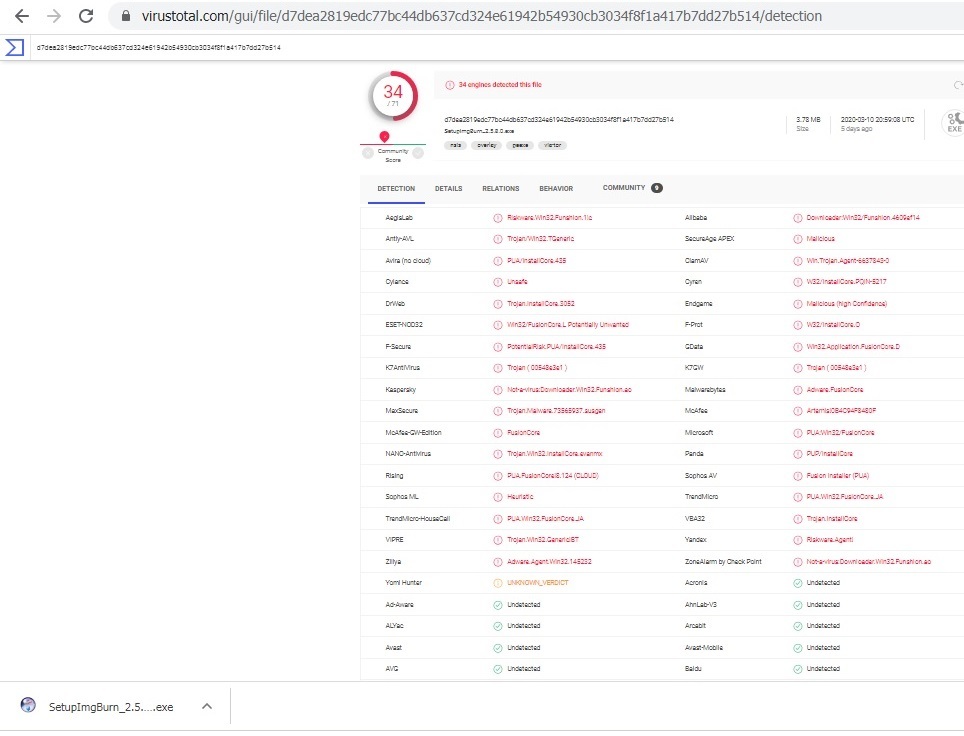Click the 'via-tor' tag
Screen dimensions: 964x736
pos(552,145)
